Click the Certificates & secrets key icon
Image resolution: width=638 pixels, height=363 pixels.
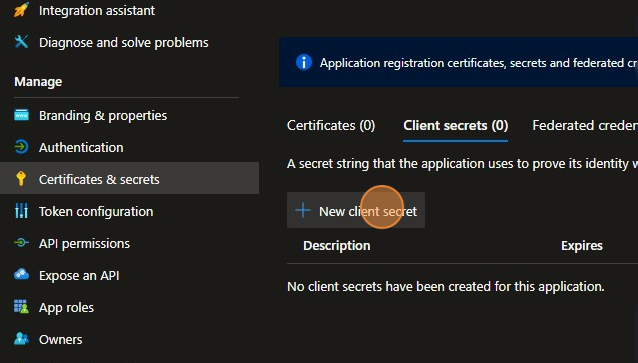21,179
